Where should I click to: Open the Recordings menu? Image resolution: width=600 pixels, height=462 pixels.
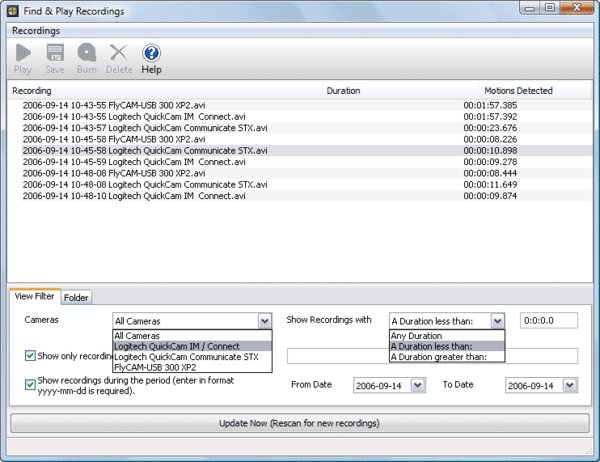click(36, 31)
